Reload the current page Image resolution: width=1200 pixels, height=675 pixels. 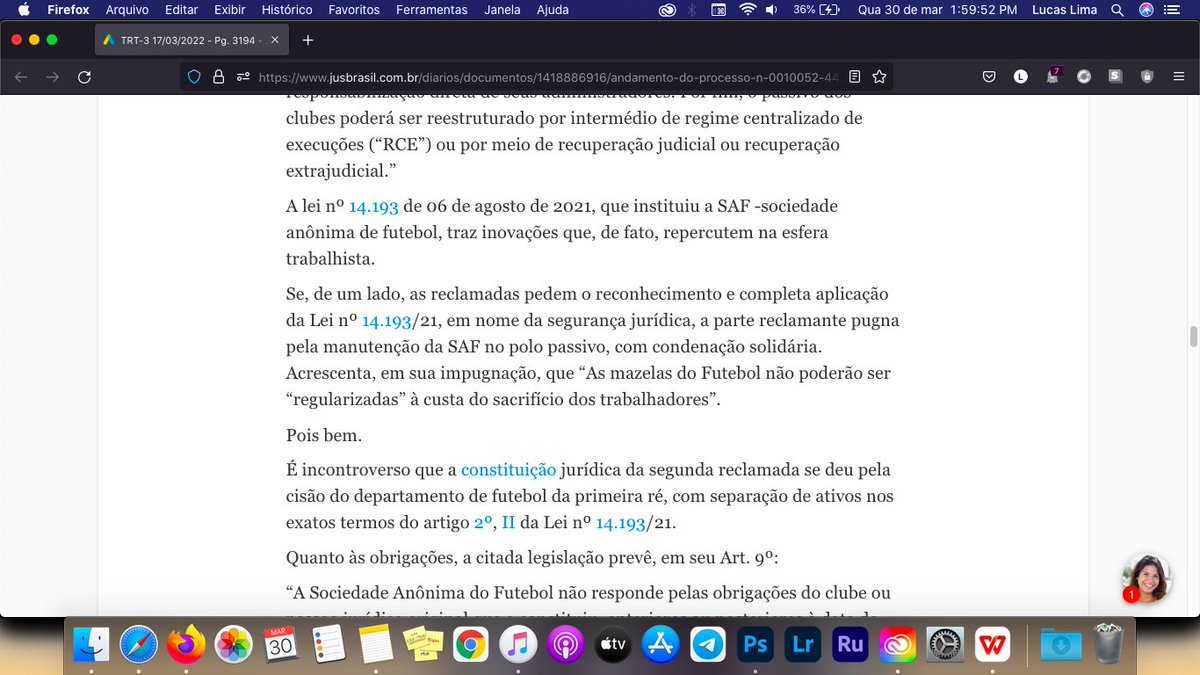[84, 77]
